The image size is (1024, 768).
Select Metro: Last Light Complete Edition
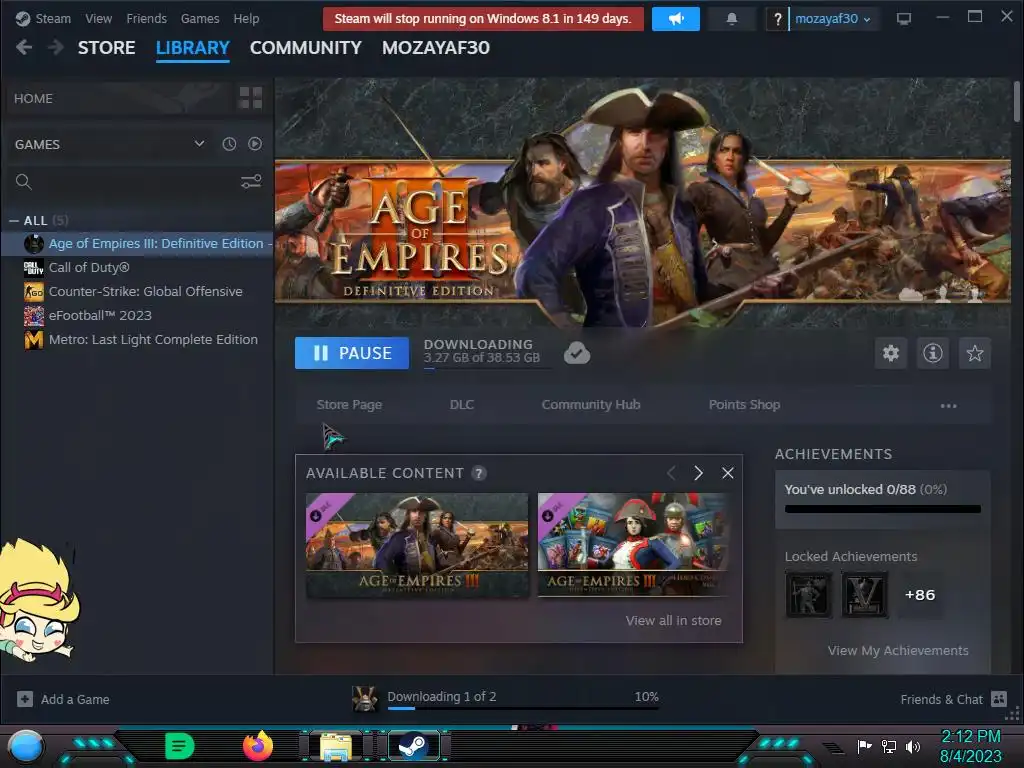tap(138, 340)
